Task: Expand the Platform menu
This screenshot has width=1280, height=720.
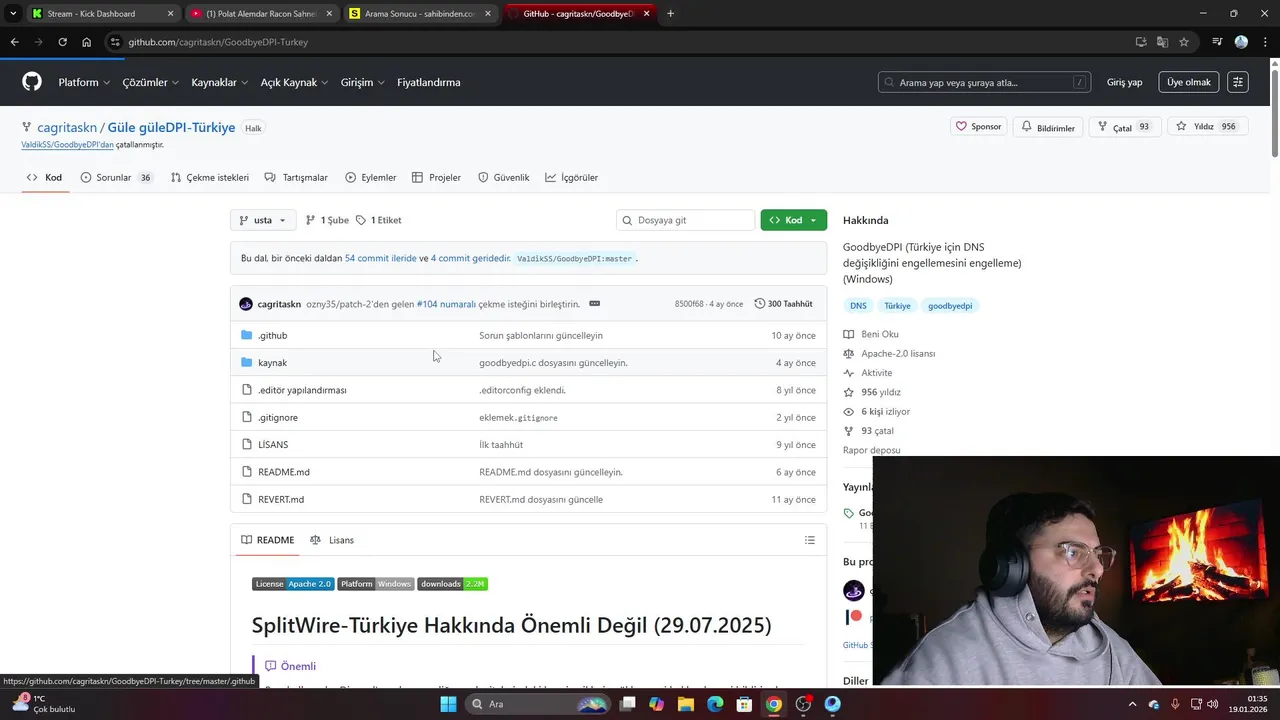Action: tap(84, 82)
